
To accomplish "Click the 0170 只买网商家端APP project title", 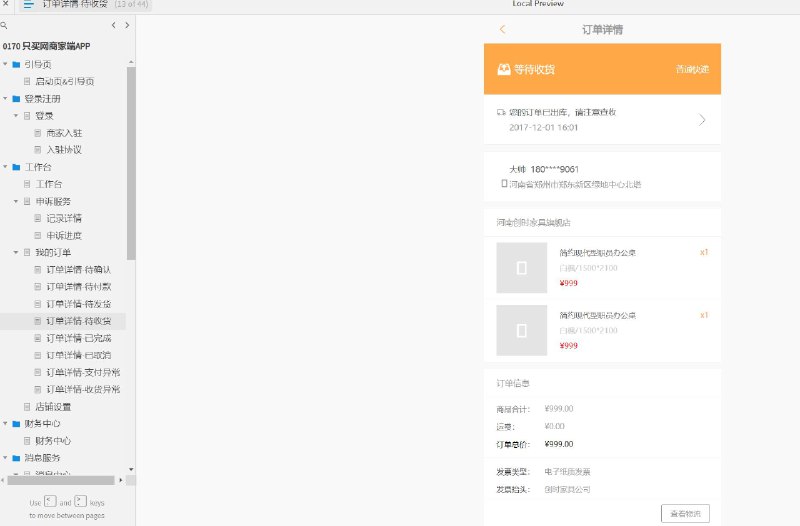I will 46,46.
